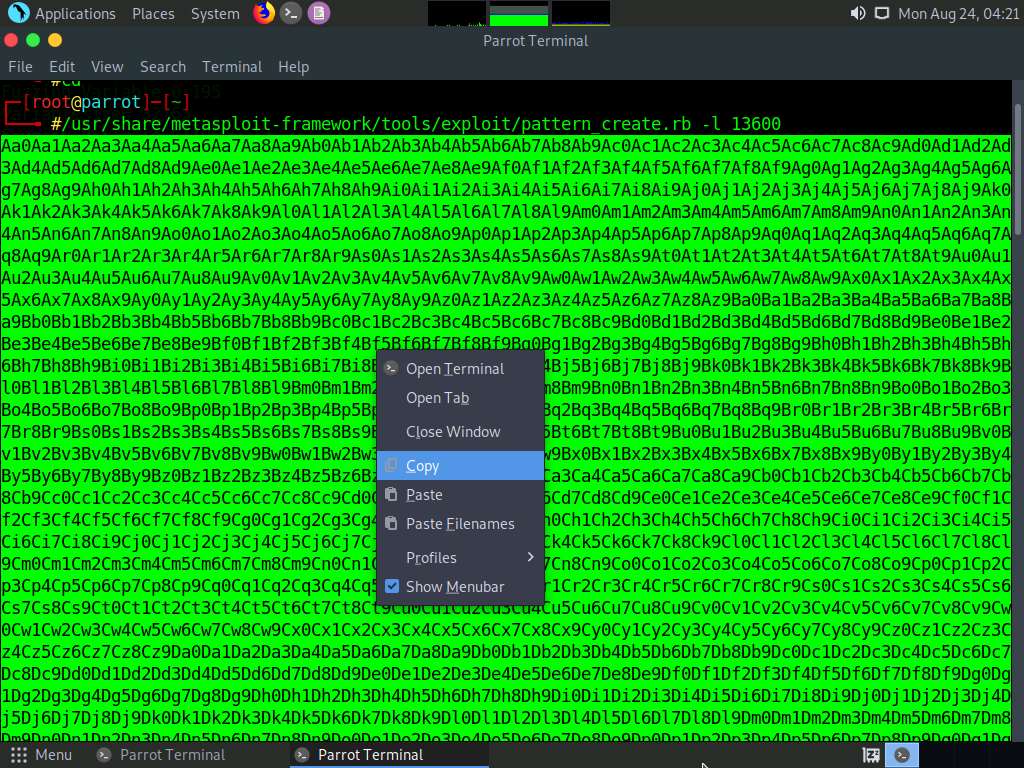Screen dimensions: 1024x768
Task: Click the highlighted terminal tray icon
Action: [x=902, y=755]
